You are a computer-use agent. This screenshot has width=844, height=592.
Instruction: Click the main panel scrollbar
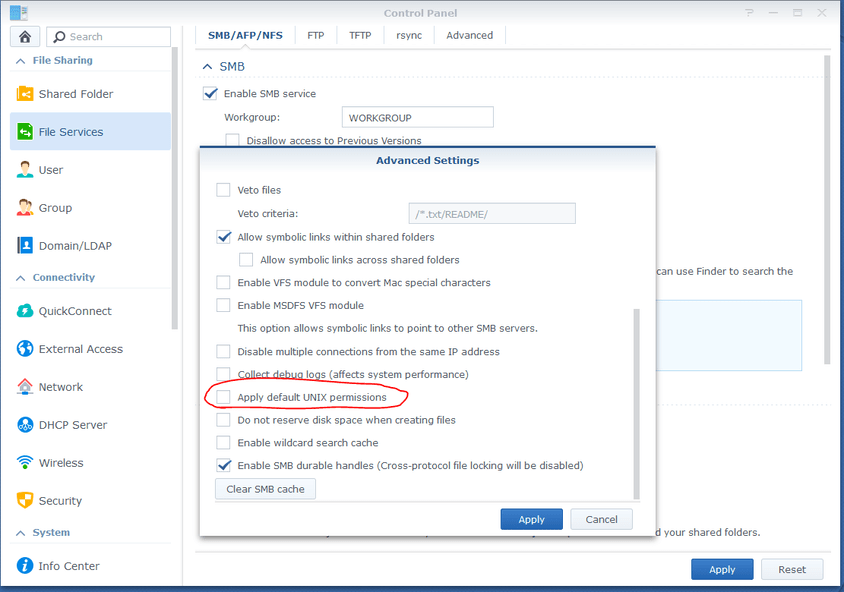827,210
